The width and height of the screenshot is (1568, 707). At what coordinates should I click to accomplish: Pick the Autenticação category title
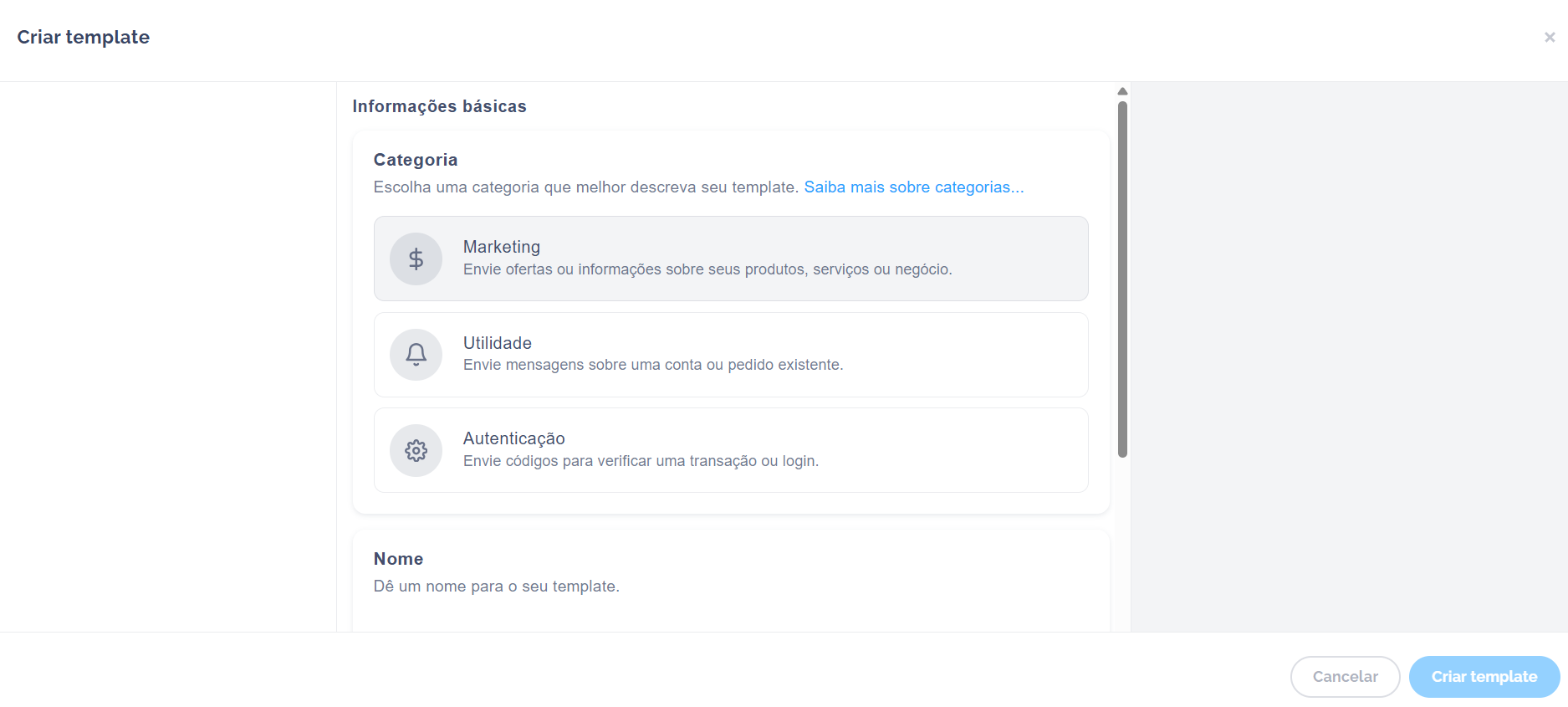point(514,438)
